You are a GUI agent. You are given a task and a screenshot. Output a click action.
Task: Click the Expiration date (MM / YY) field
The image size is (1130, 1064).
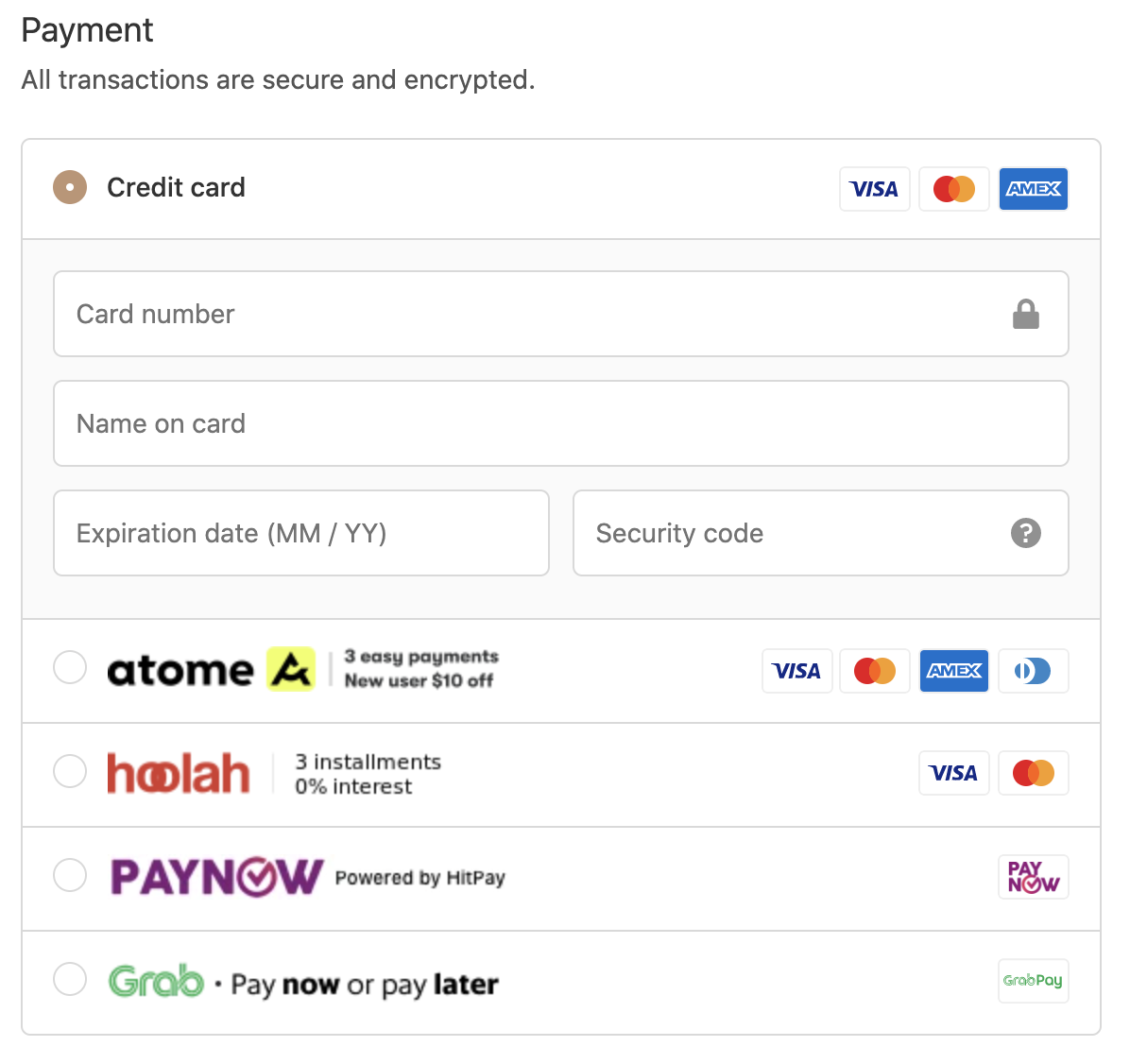301,534
